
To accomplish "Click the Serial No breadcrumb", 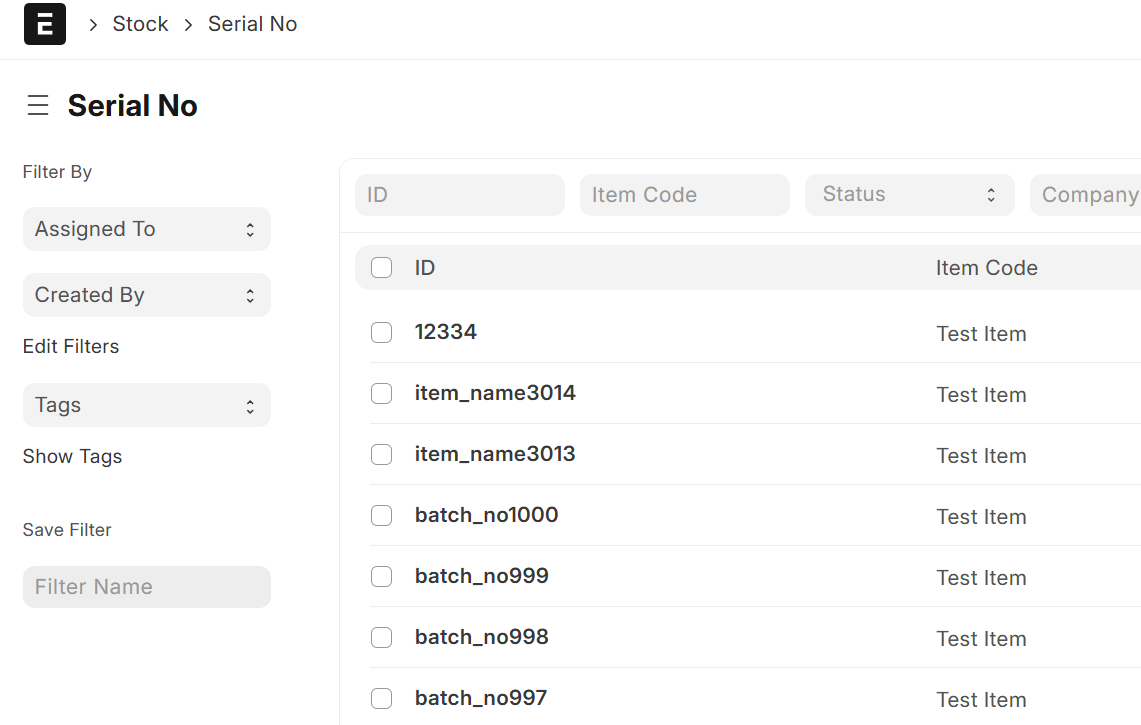I will (252, 24).
